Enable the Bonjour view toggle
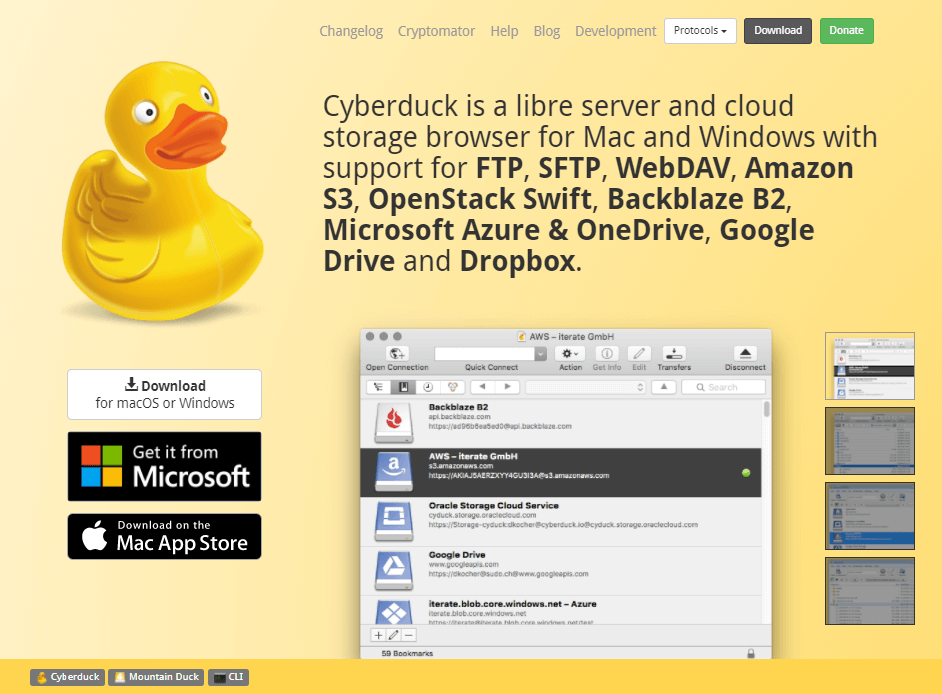 coord(454,386)
